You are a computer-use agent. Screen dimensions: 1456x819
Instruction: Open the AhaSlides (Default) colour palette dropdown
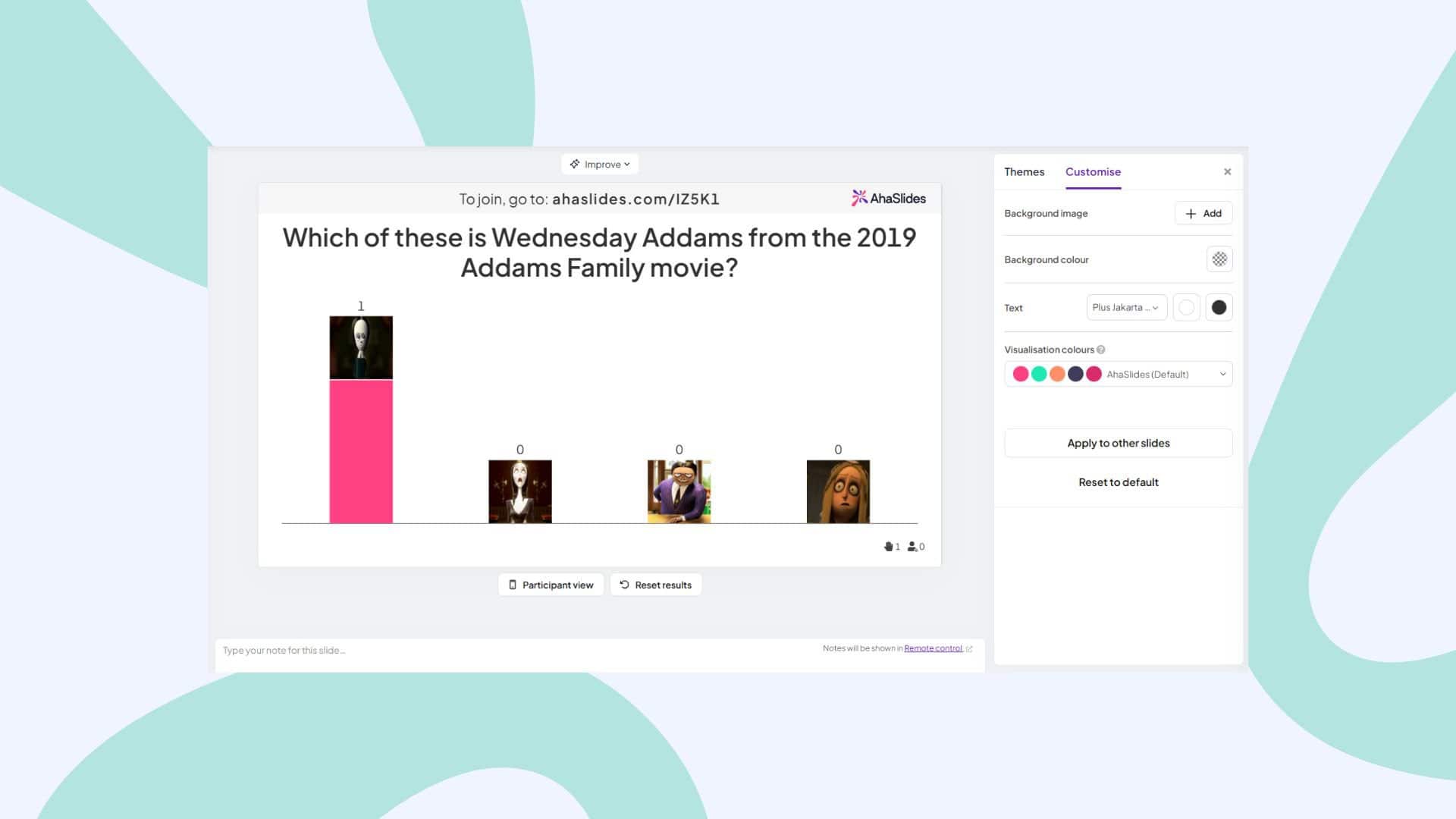pyautogui.click(x=1119, y=374)
